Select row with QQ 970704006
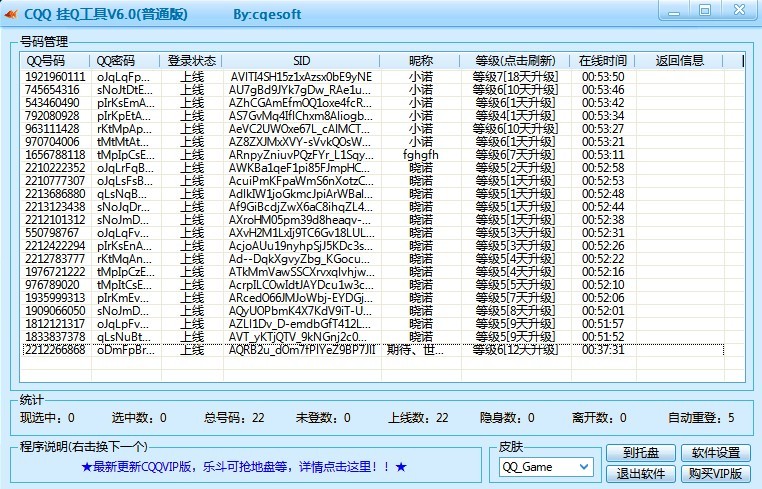 click(373, 142)
